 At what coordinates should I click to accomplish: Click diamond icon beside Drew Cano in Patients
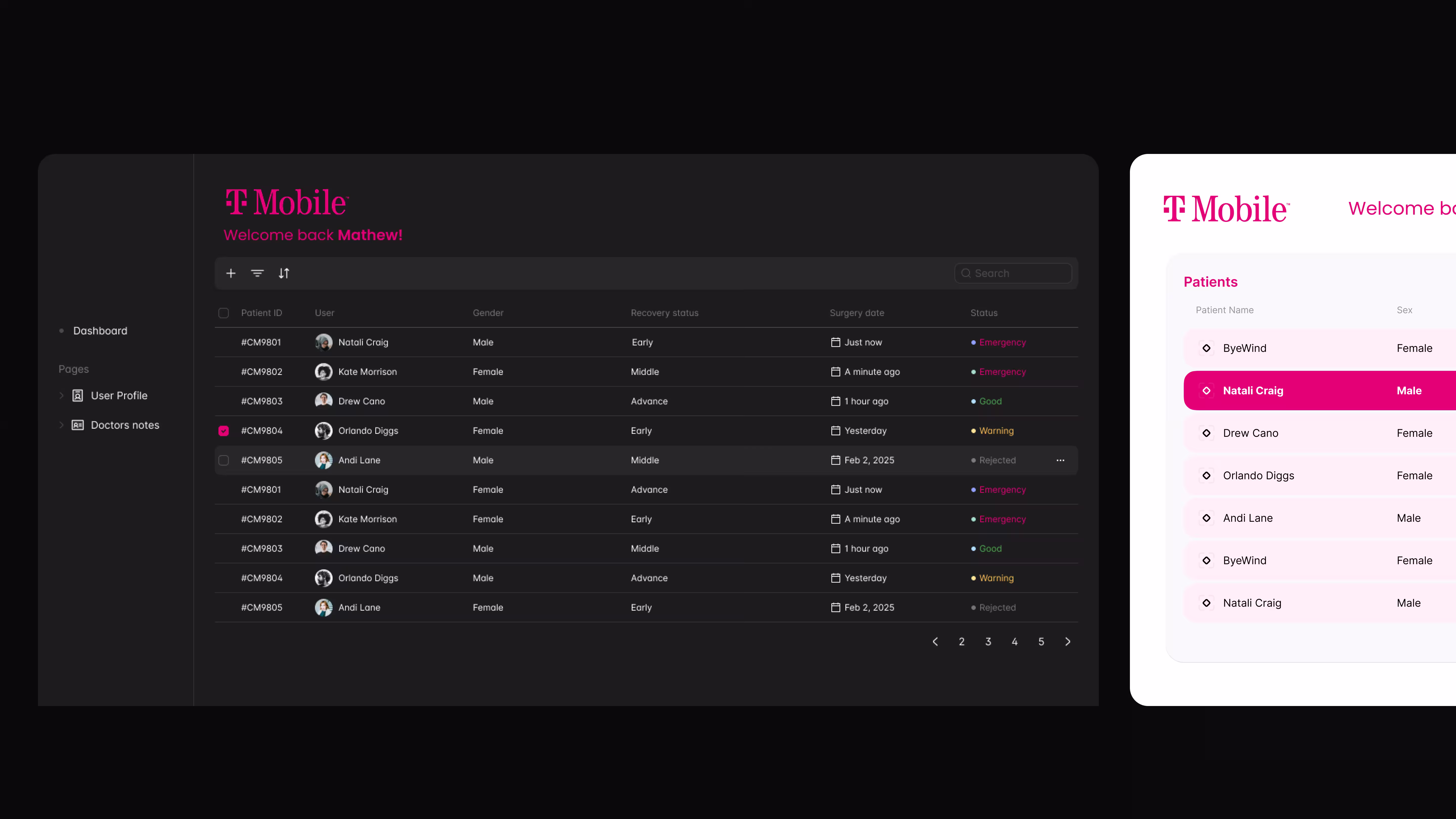coord(1206,433)
